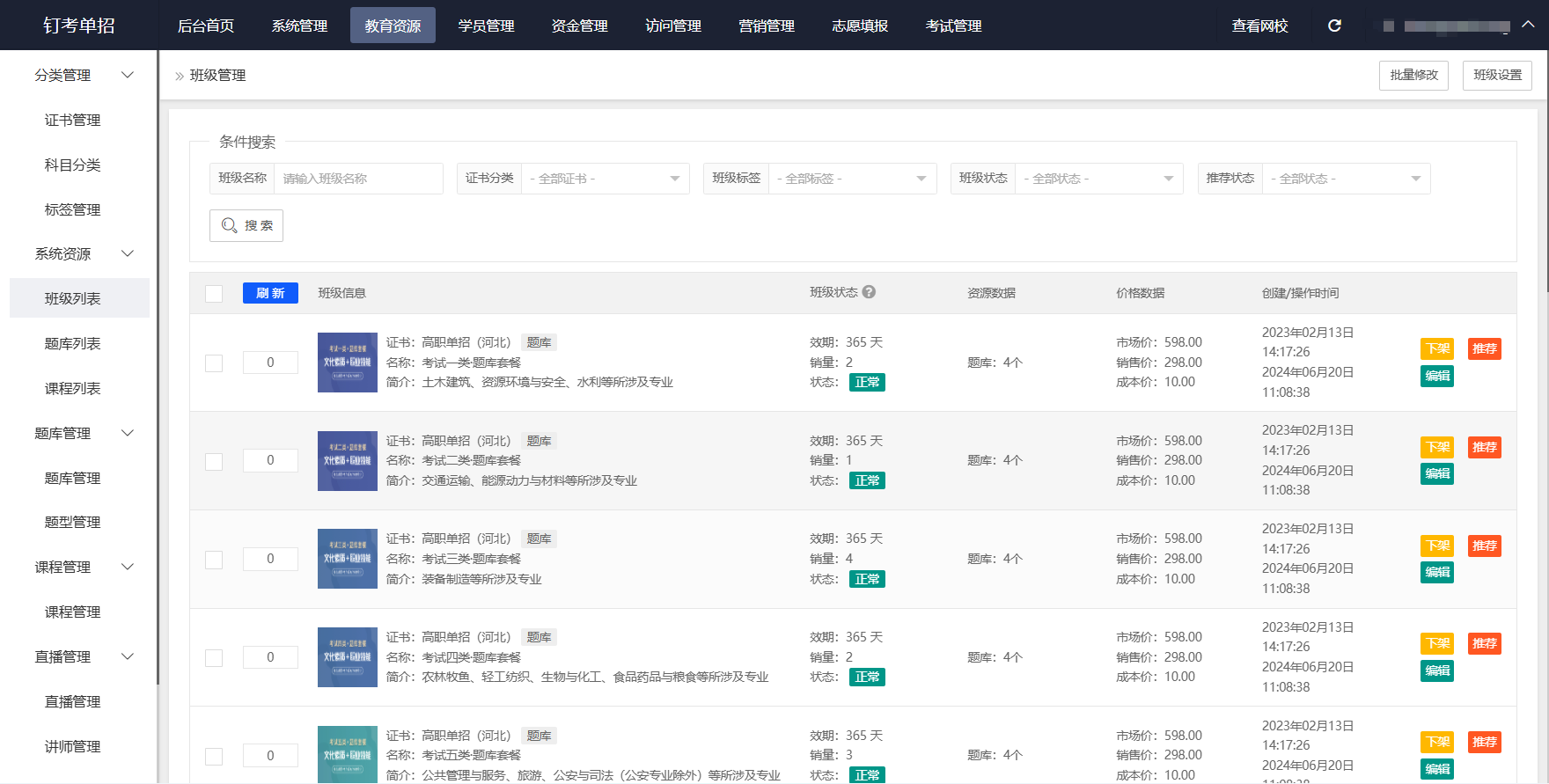The height and width of the screenshot is (784, 1549).
Task: Open the 学员管理 top menu
Action: (x=486, y=26)
